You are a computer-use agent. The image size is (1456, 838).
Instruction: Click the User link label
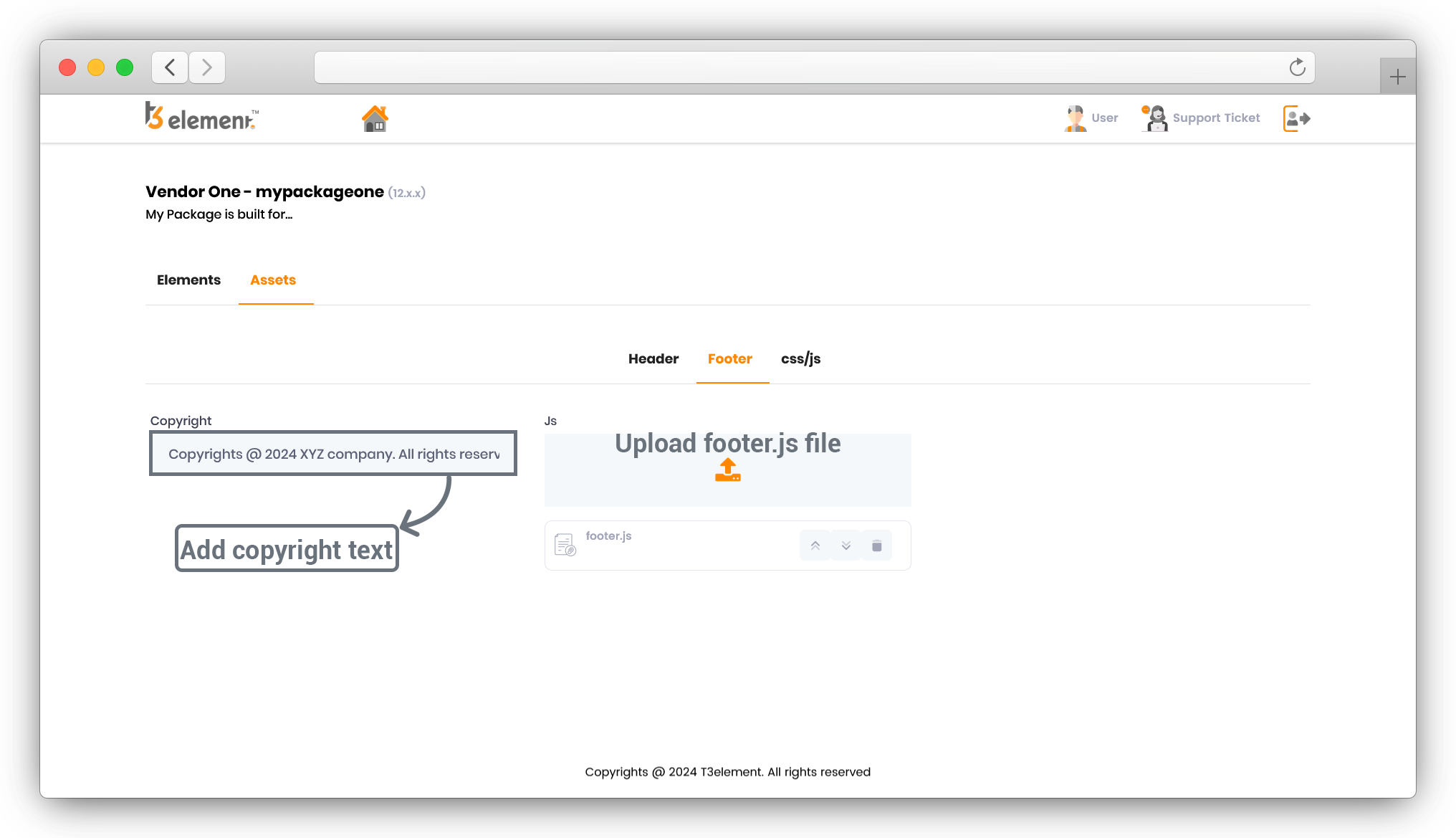(x=1104, y=118)
